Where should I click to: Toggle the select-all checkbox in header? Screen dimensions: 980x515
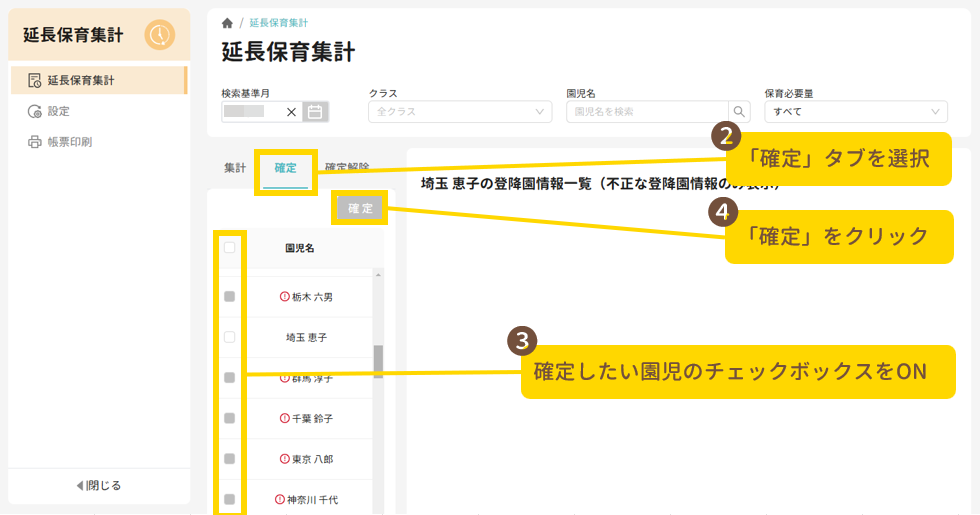[x=229, y=247]
